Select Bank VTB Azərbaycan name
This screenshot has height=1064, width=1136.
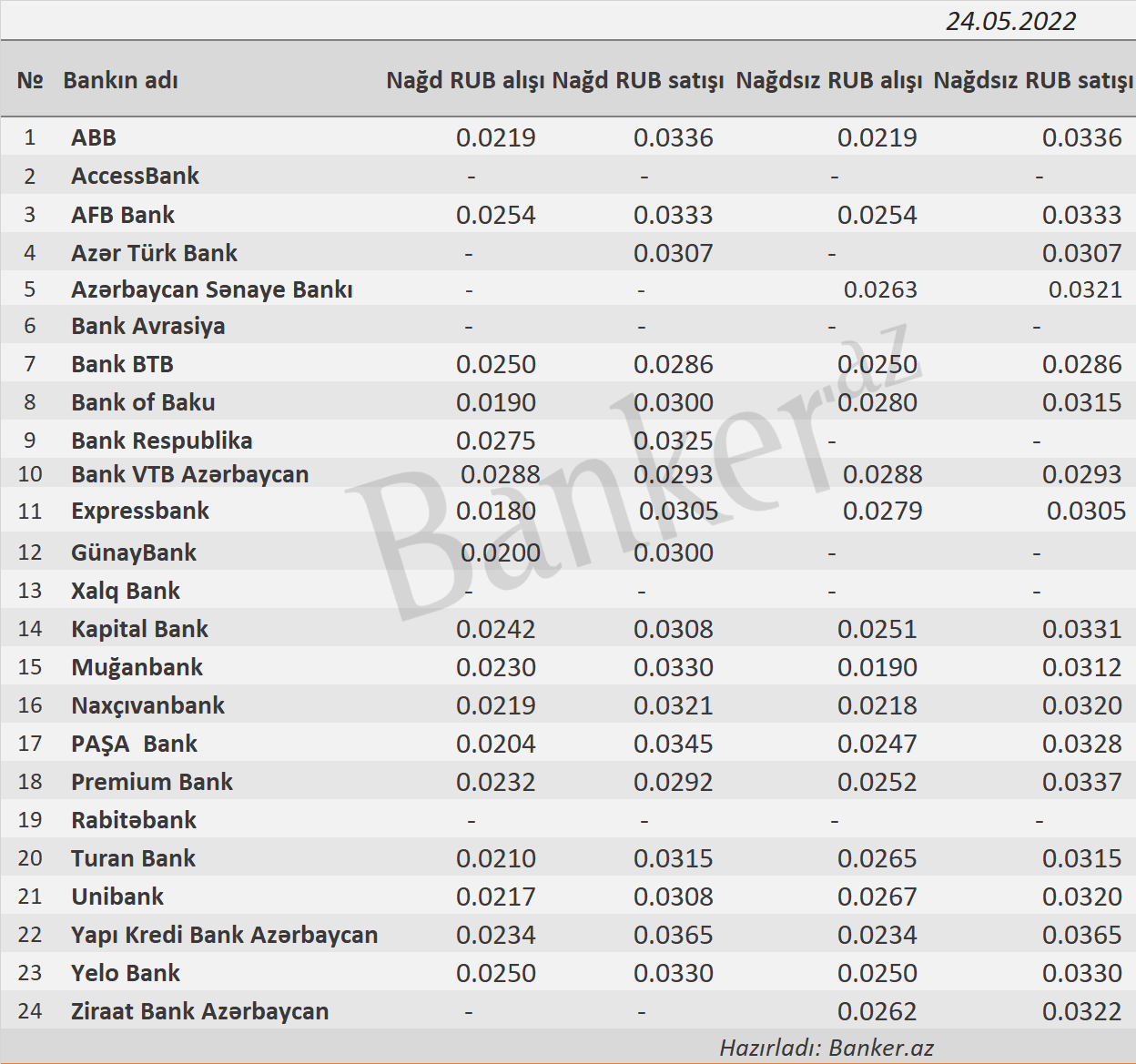pyautogui.click(x=189, y=474)
